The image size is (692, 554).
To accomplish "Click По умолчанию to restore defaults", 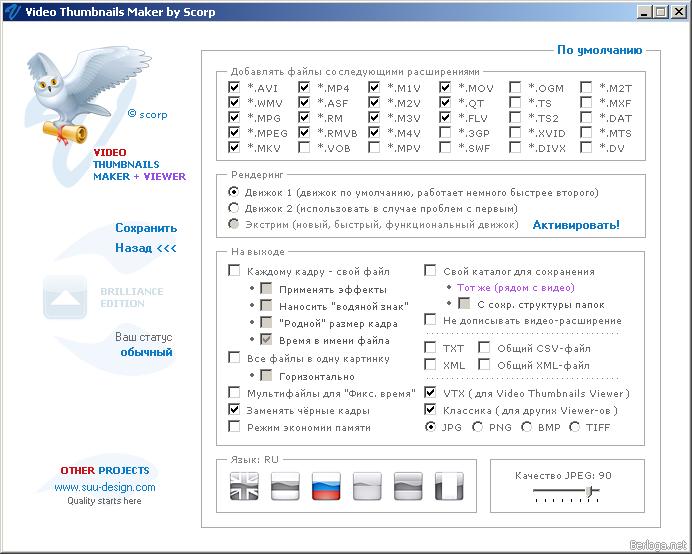I will [599, 50].
